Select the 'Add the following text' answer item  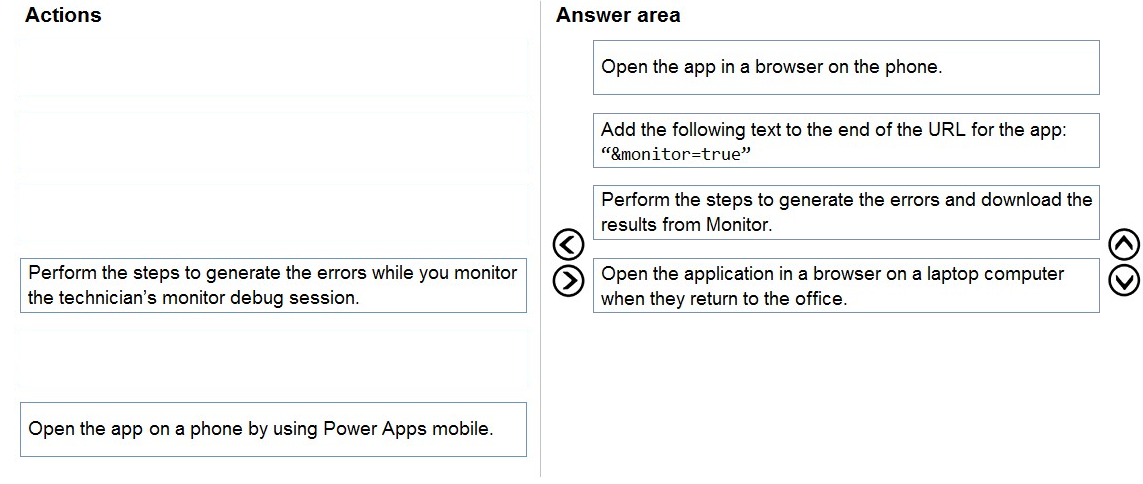[x=845, y=141]
